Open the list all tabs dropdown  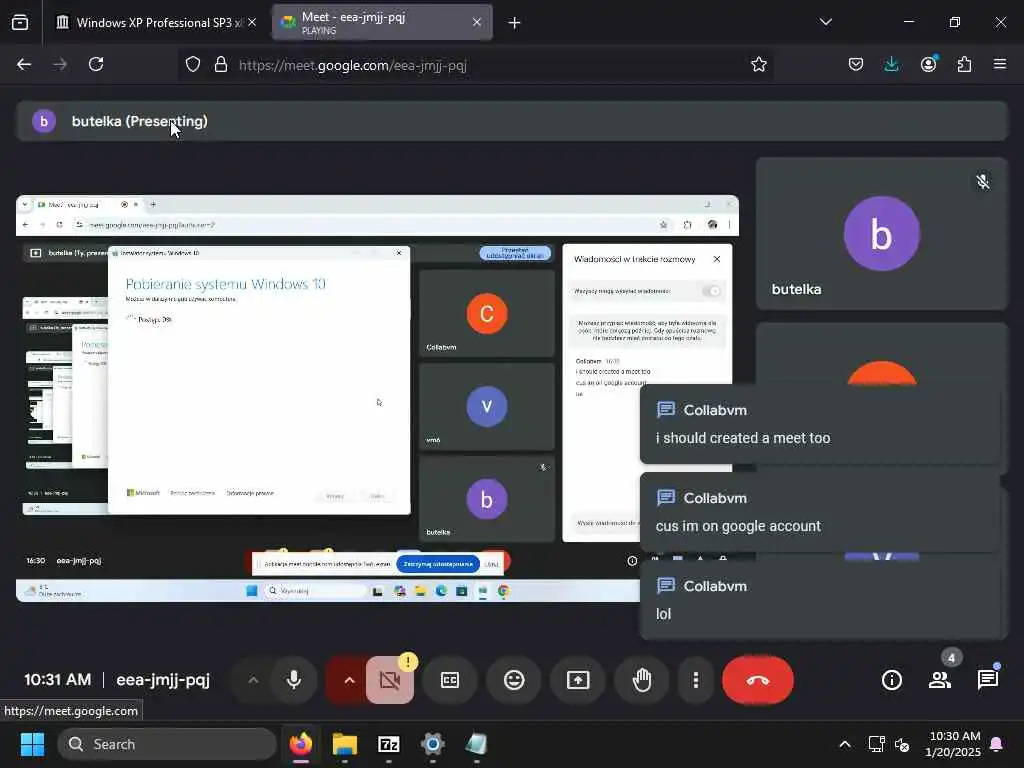tap(825, 22)
